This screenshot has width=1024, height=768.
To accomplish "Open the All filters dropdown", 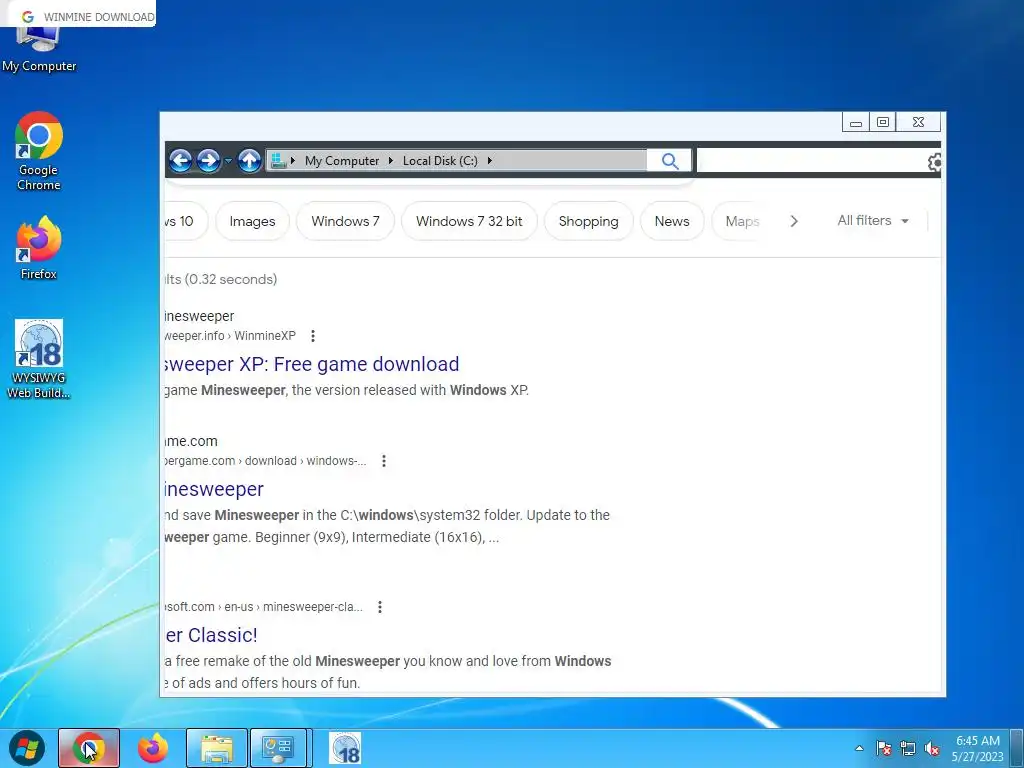I will click(x=873, y=221).
